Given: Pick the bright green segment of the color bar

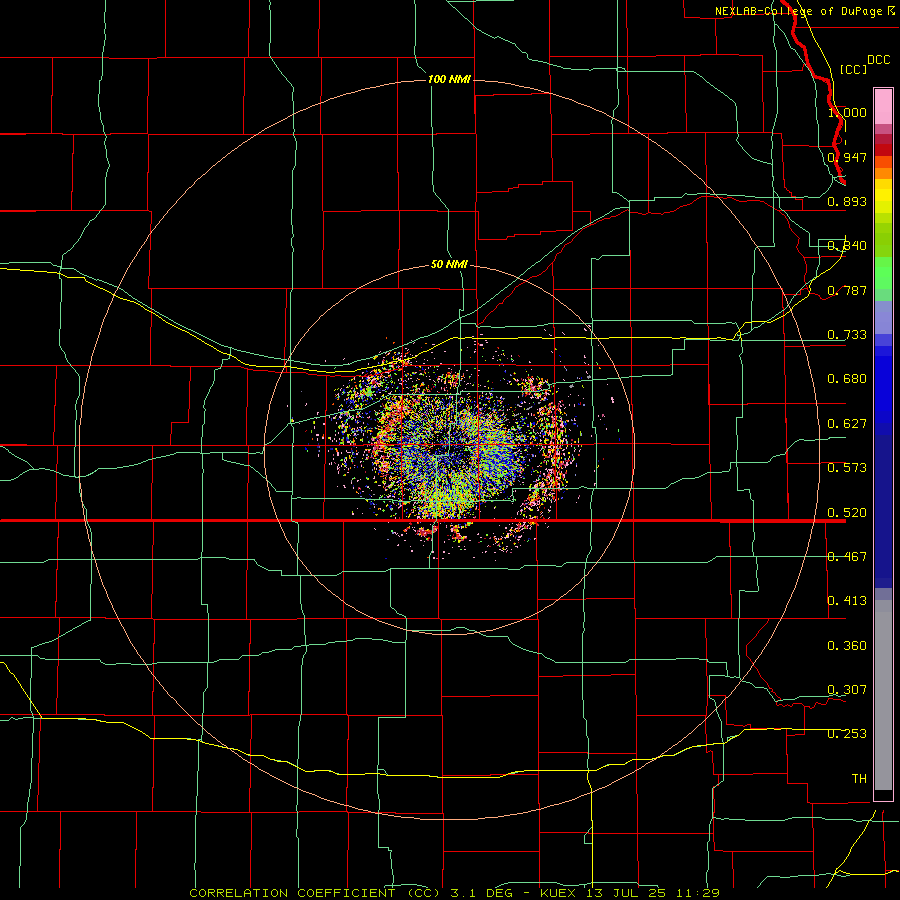Looking at the screenshot, I should 883,273.
